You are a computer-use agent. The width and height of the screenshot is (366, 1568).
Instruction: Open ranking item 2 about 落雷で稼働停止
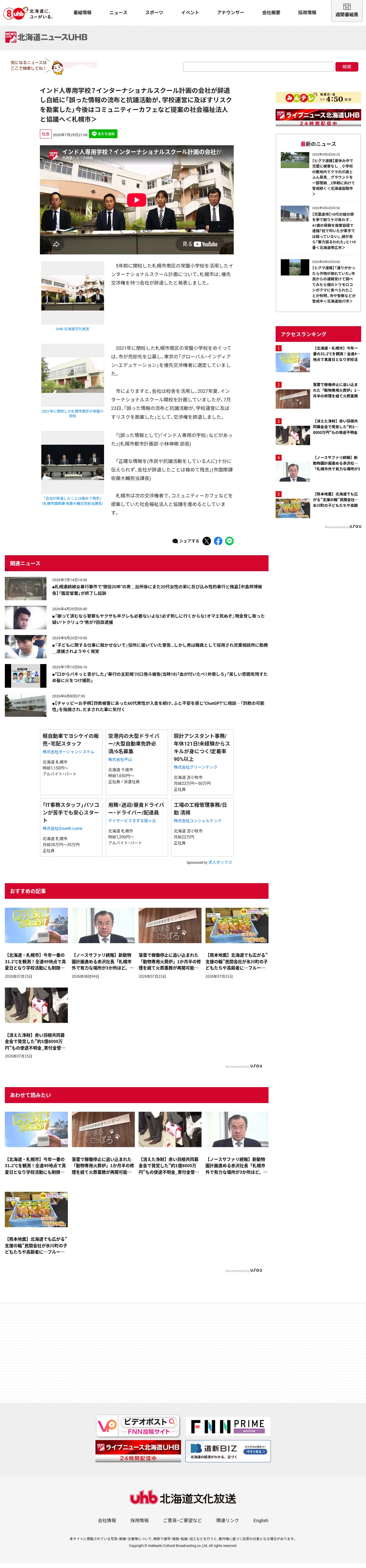(x=318, y=395)
